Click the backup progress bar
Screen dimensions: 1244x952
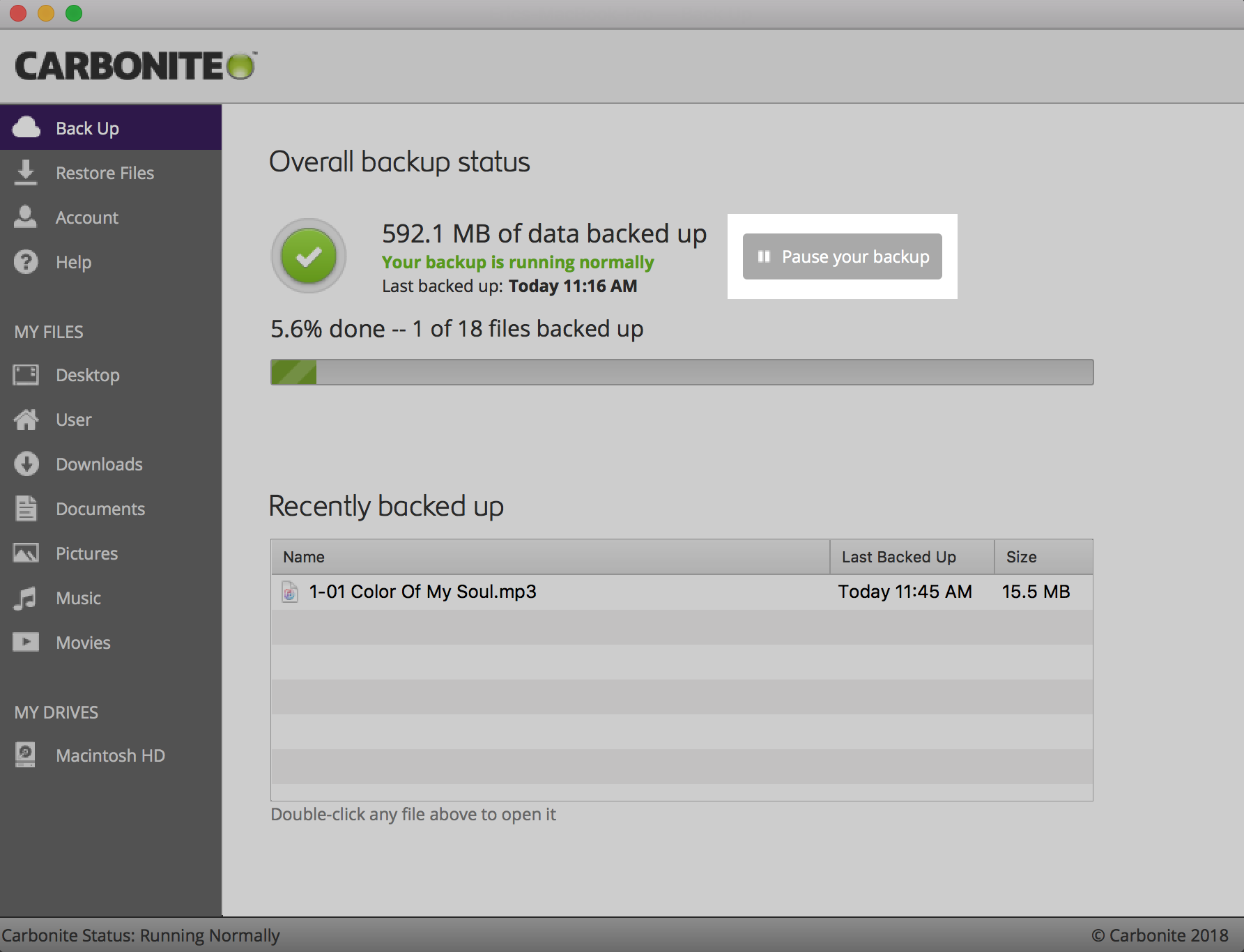pyautogui.click(x=681, y=372)
